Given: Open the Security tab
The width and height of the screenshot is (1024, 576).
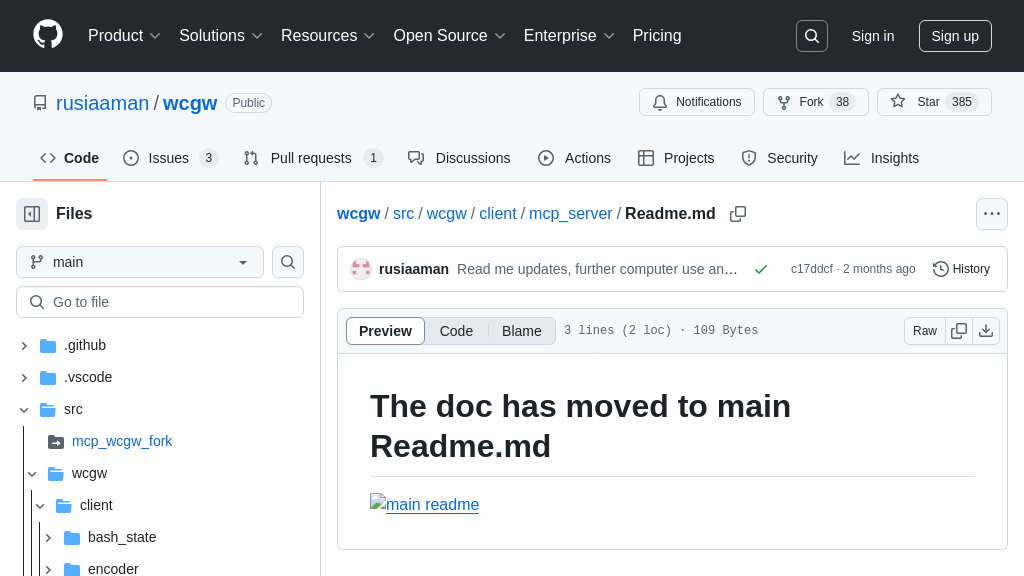Looking at the screenshot, I should click(x=779, y=158).
